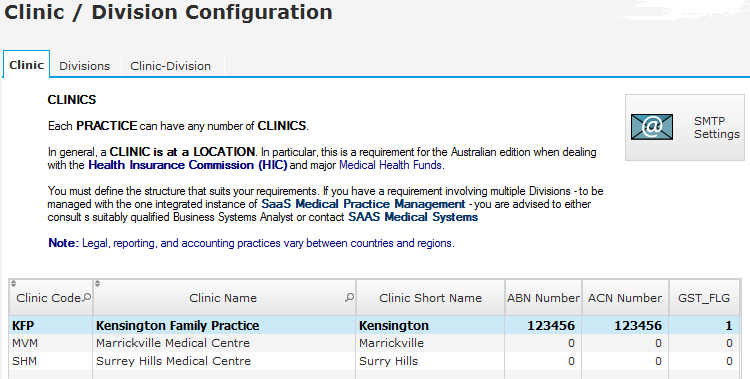This screenshot has height=379, width=750.
Task: Open the Clinic-Division tab
Action: click(x=171, y=66)
